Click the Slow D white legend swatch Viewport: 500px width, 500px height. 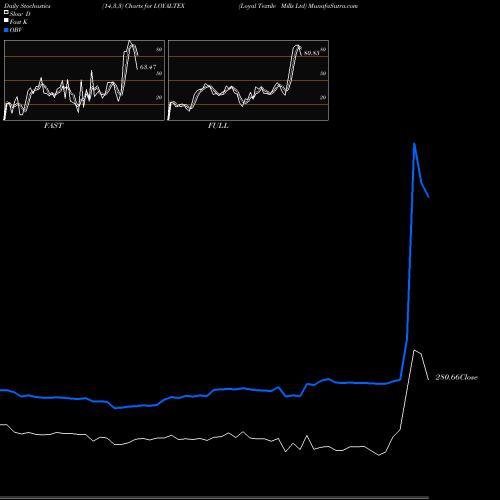(x=6, y=13)
